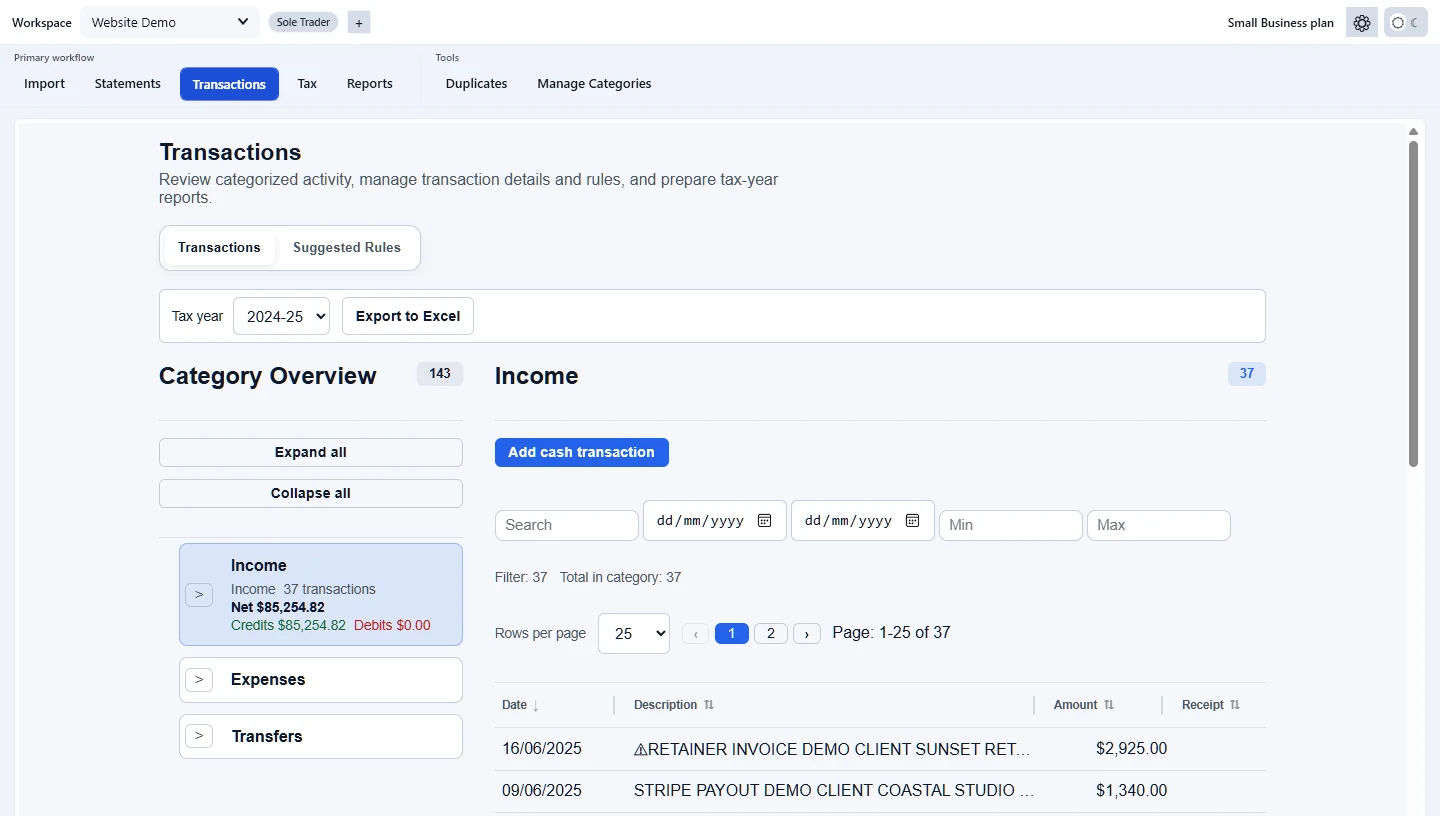This screenshot has height=816, width=1440.
Task: Click the $1,340.00 amount cell
Action: [x=1131, y=790]
